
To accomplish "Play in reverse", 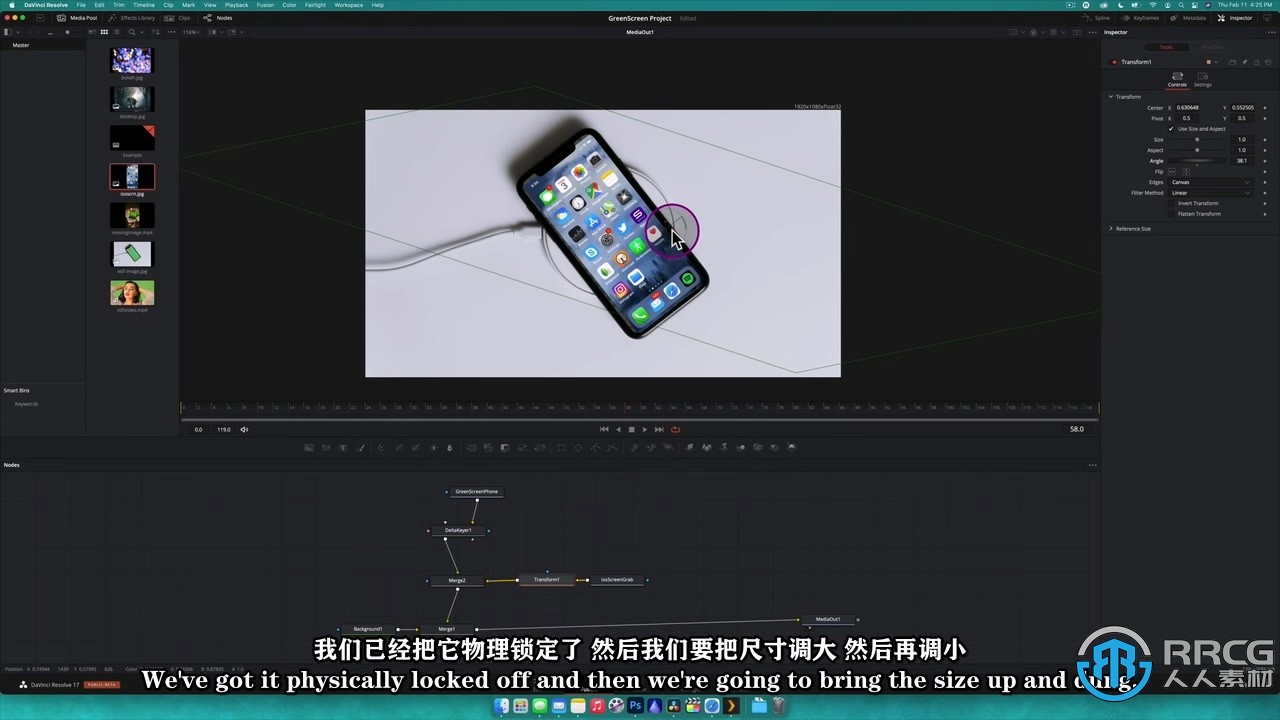I will [618, 429].
